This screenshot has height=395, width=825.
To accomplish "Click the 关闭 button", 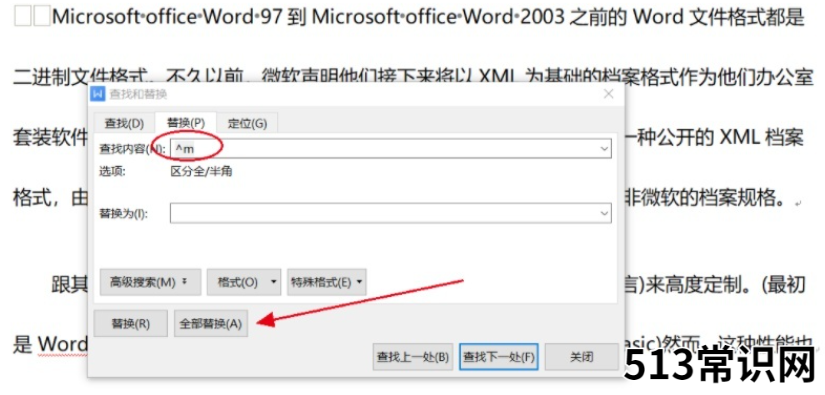I will 581,357.
